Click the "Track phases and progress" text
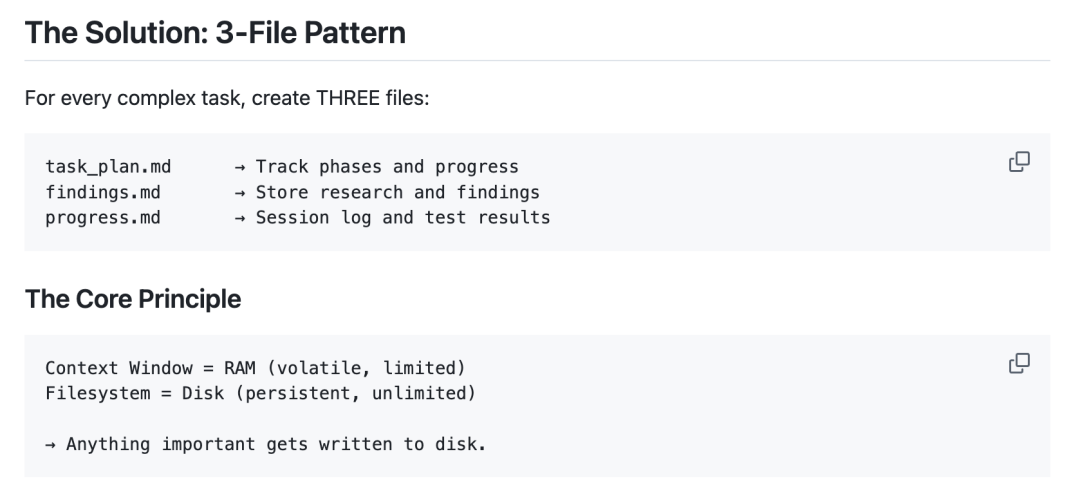 (x=387, y=167)
